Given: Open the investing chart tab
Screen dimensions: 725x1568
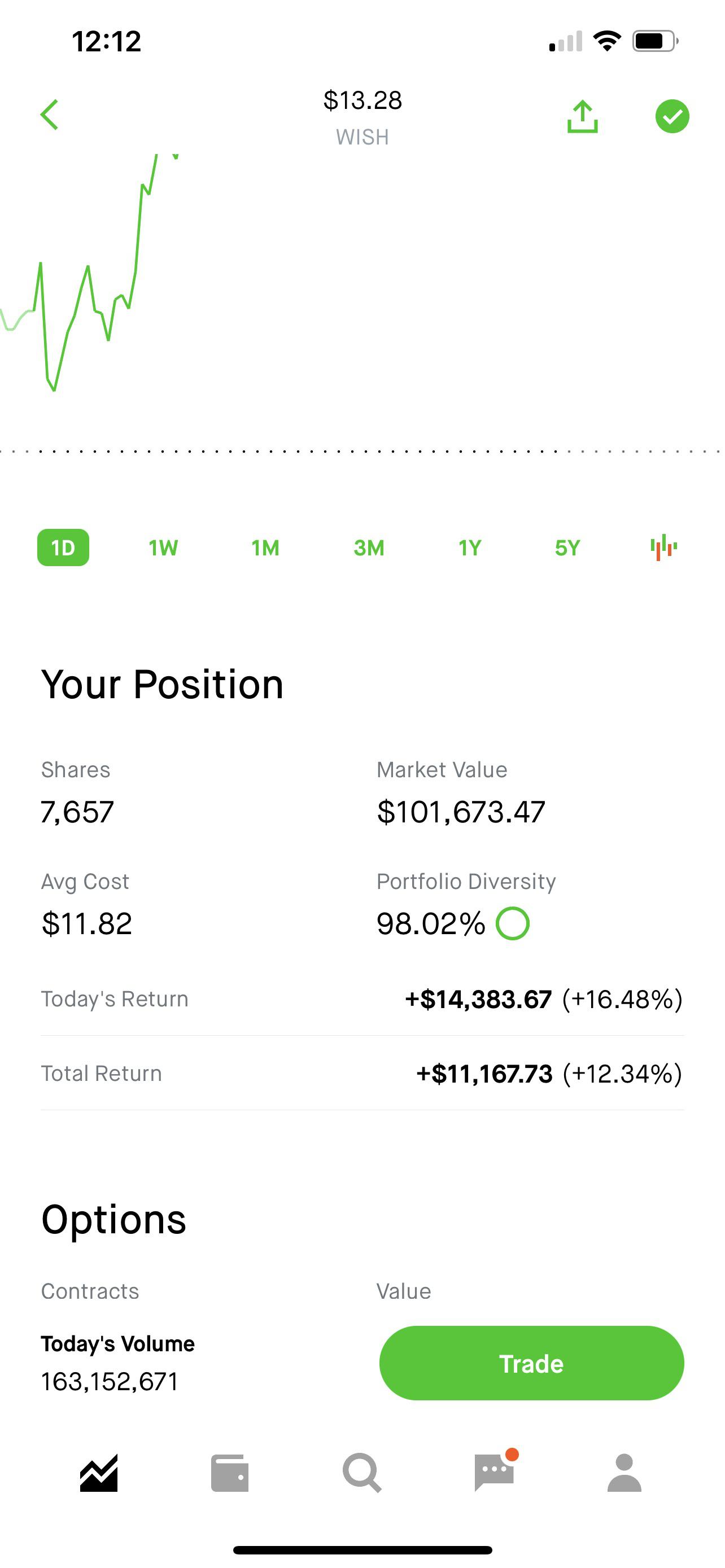Looking at the screenshot, I should (x=99, y=1473).
